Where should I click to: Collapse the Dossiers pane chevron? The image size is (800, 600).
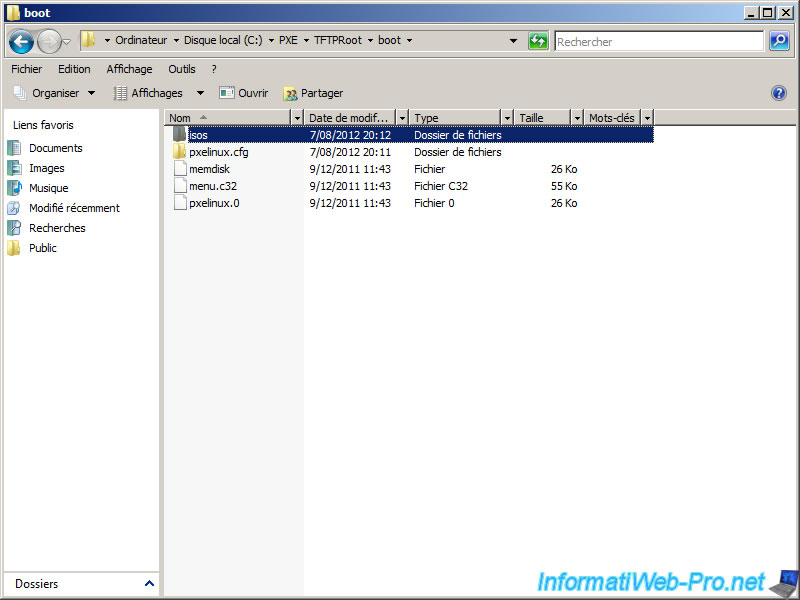coord(148,583)
